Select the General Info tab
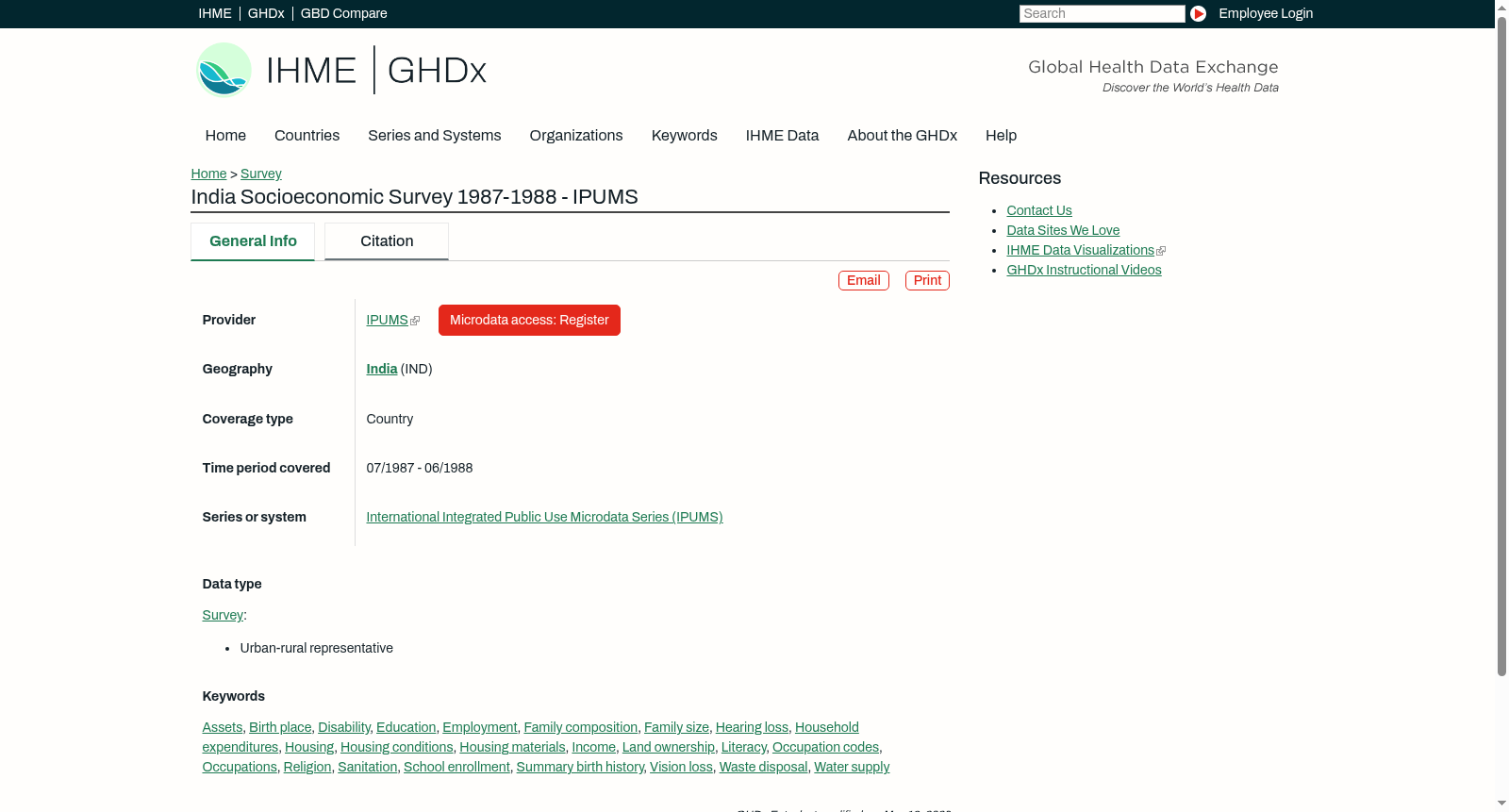The height and width of the screenshot is (812, 1509). 253,241
